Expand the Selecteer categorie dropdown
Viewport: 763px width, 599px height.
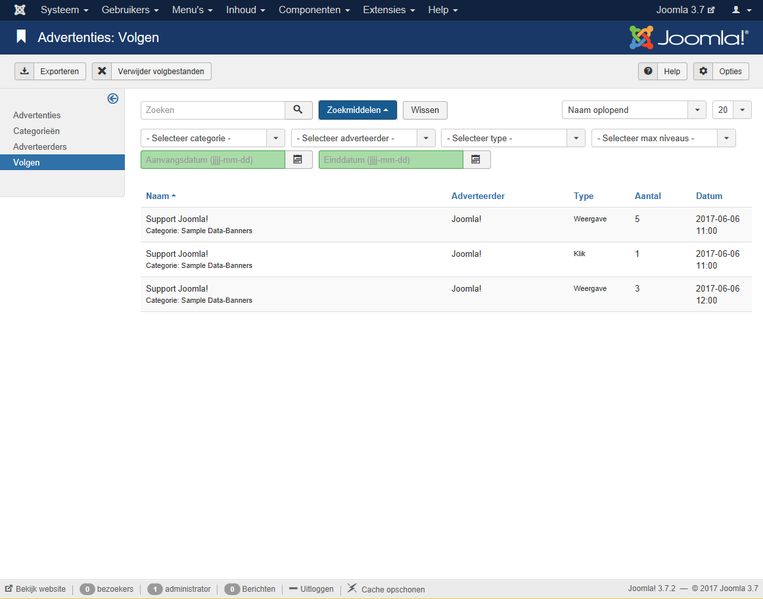tap(213, 138)
